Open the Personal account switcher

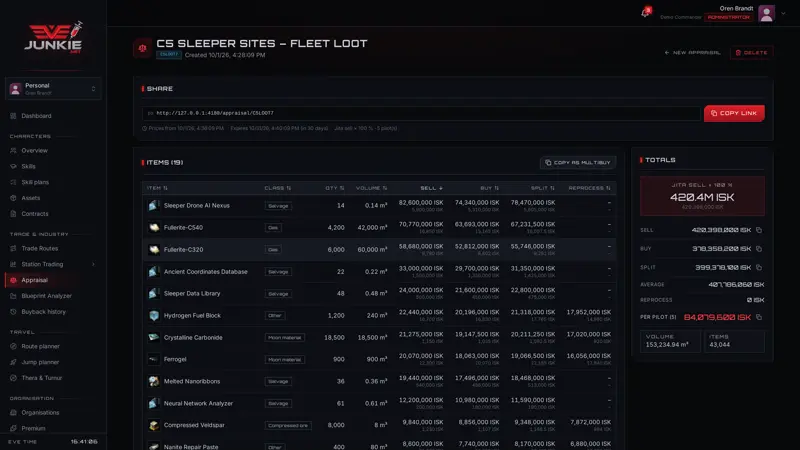[x=53, y=89]
